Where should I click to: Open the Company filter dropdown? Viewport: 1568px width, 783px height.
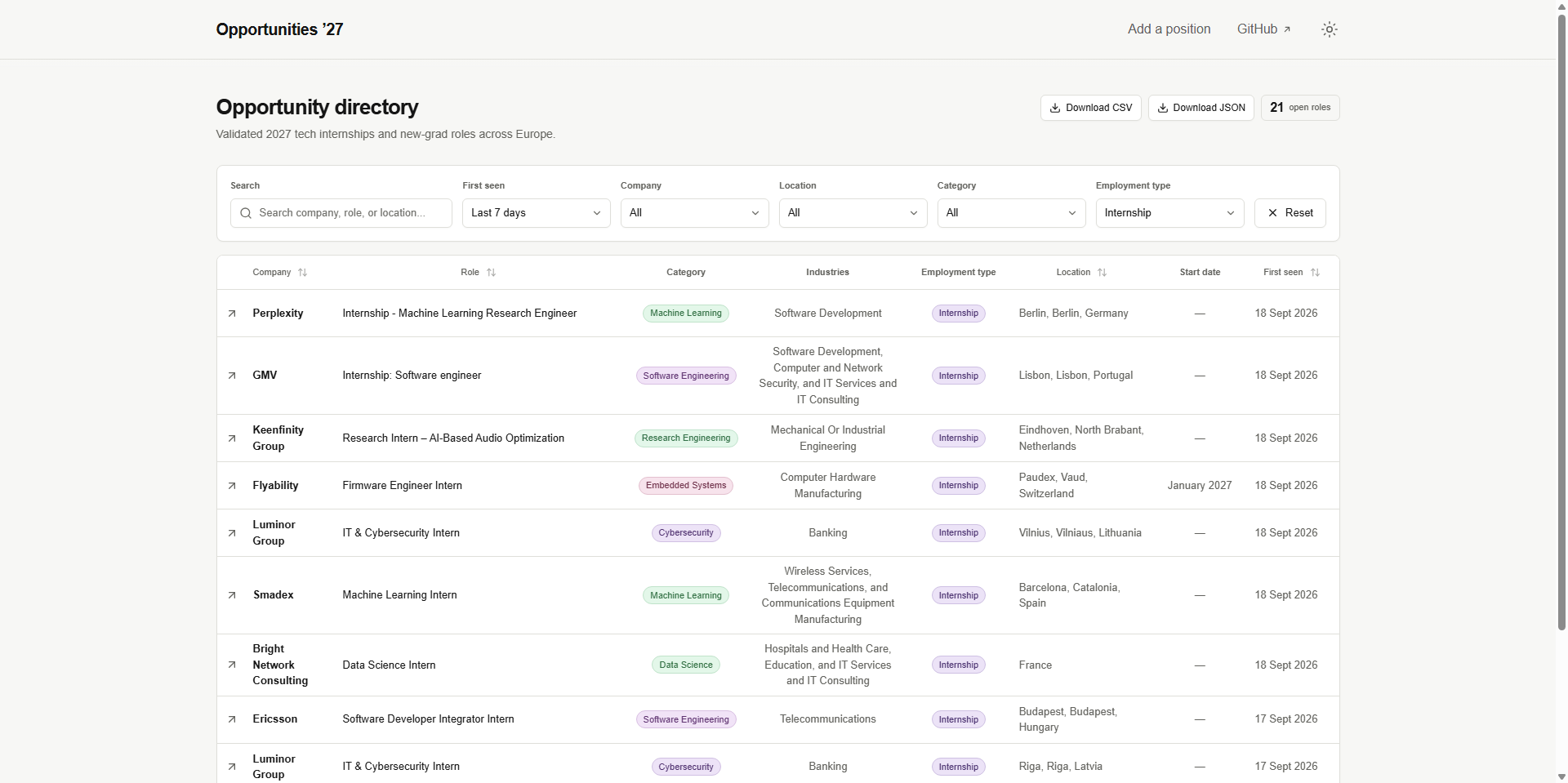coord(694,213)
